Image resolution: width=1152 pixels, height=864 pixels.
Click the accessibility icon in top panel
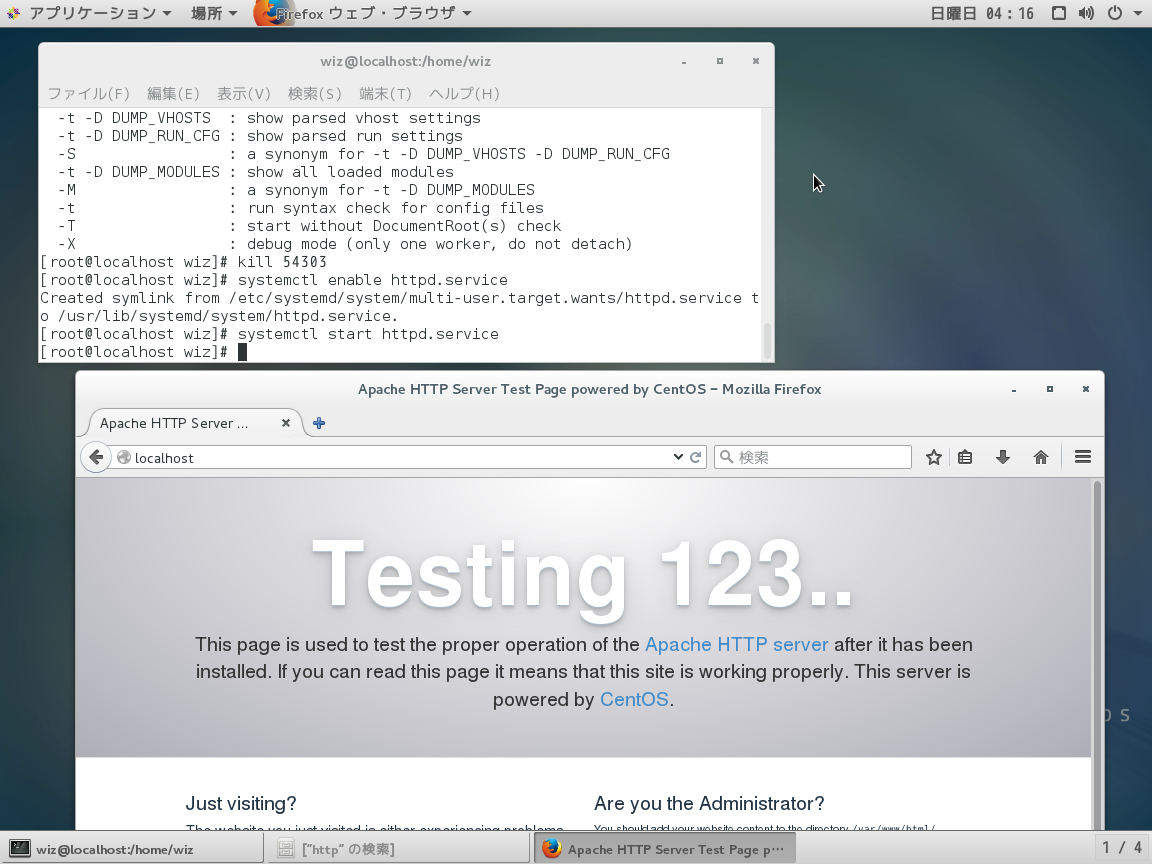click(1059, 13)
